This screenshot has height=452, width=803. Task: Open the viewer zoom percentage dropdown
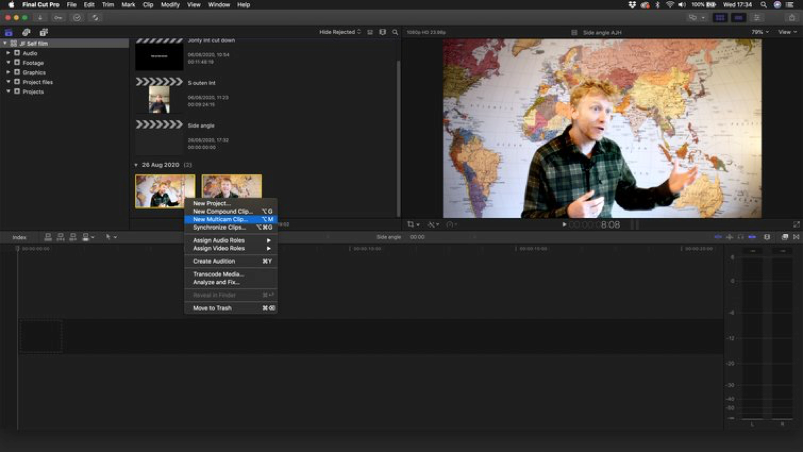point(758,32)
